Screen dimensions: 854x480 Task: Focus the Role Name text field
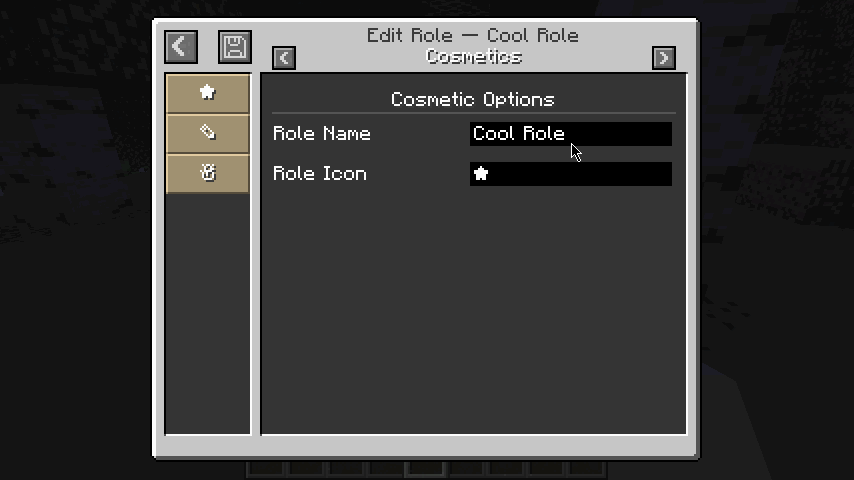(570, 134)
